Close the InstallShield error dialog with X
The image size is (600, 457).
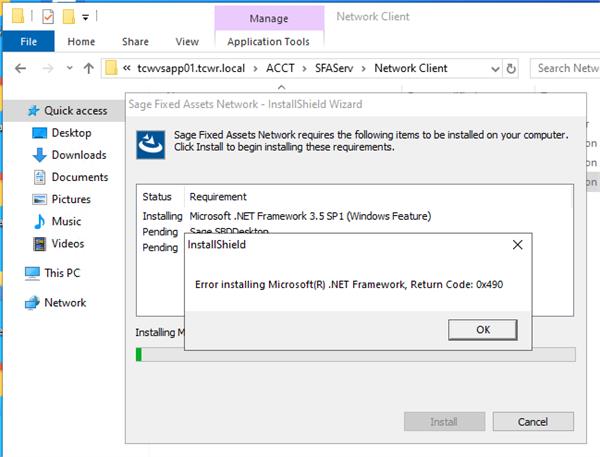[517, 245]
